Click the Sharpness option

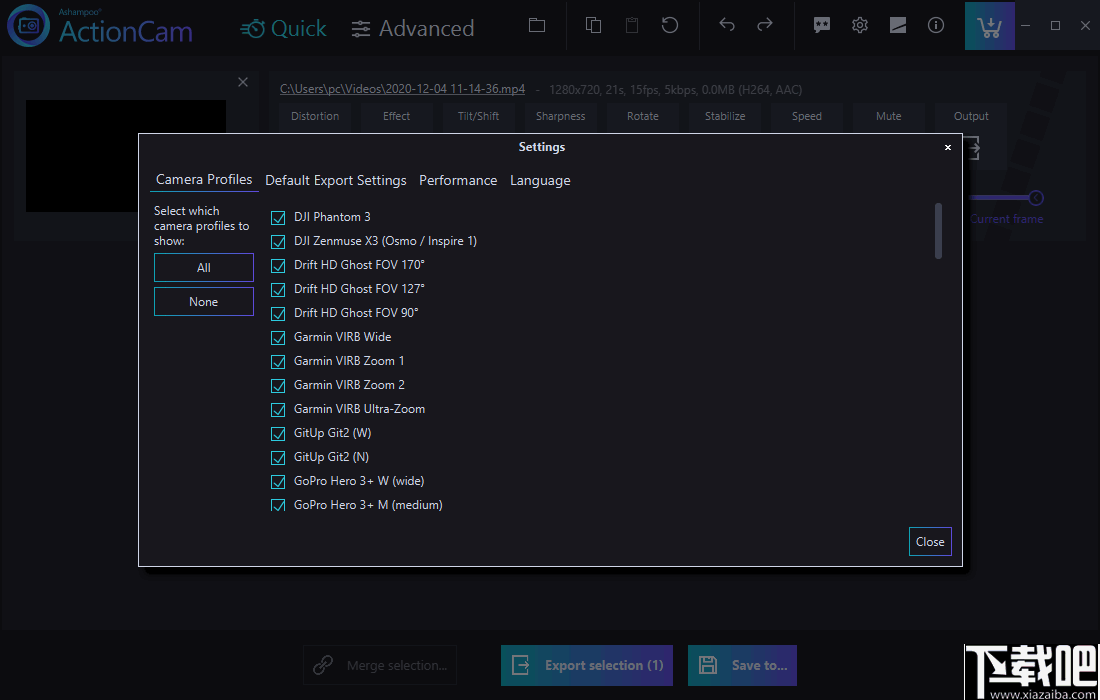click(x=561, y=116)
